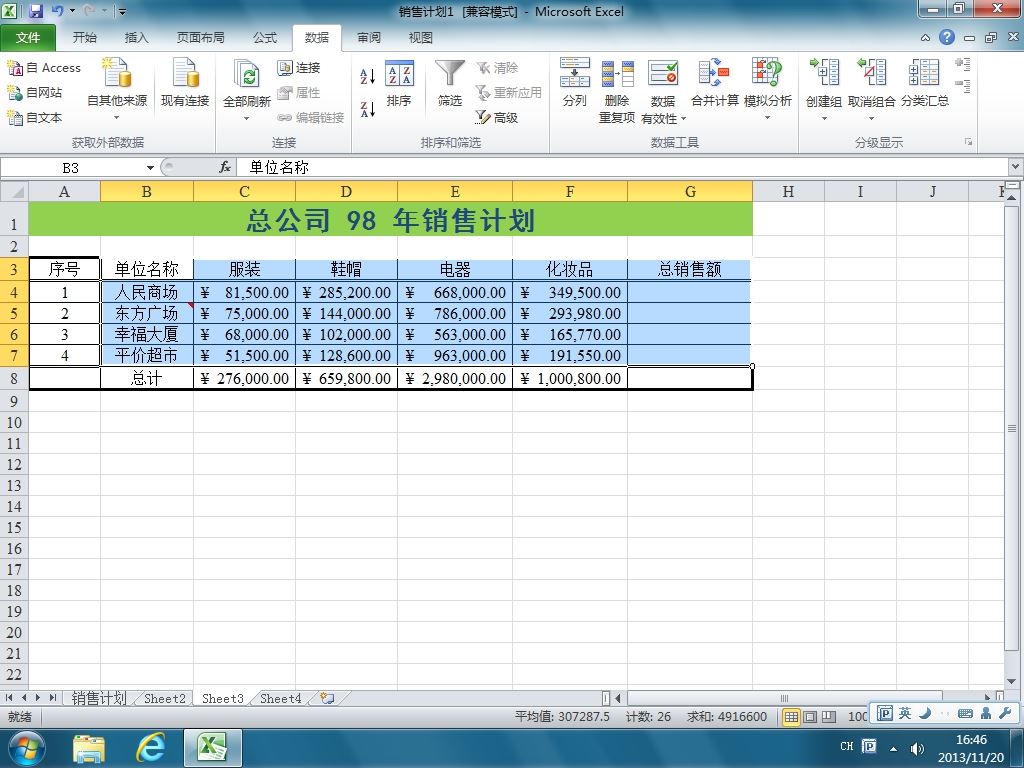
Task: Toggle the Filter (筛选) funnel
Action: click(x=450, y=84)
